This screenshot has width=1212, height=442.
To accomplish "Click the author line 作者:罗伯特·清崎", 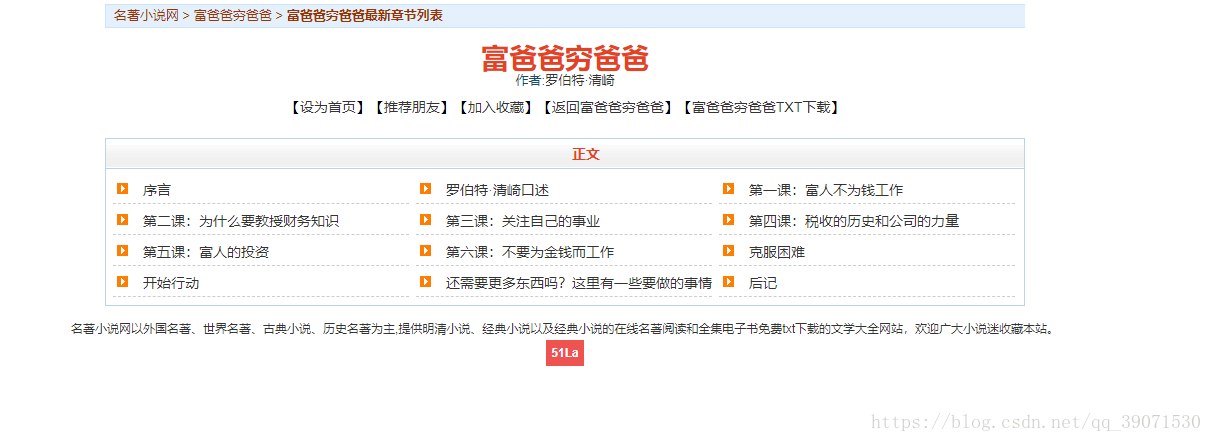I will [565, 80].
